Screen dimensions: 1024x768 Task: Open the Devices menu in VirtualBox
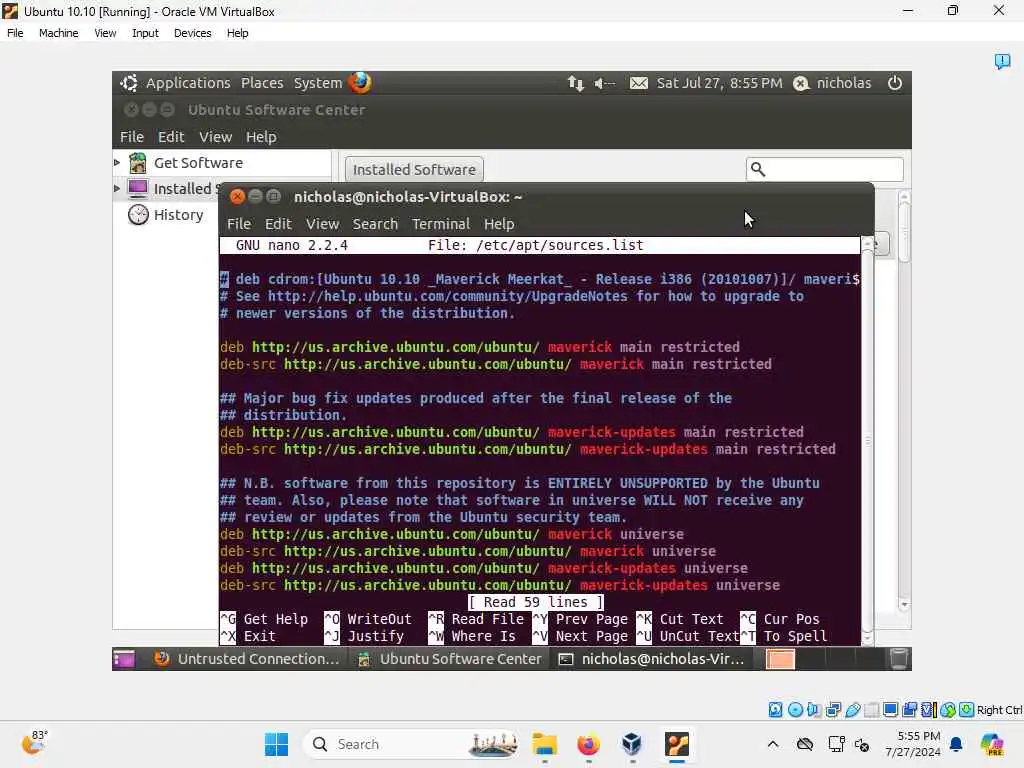pos(192,33)
